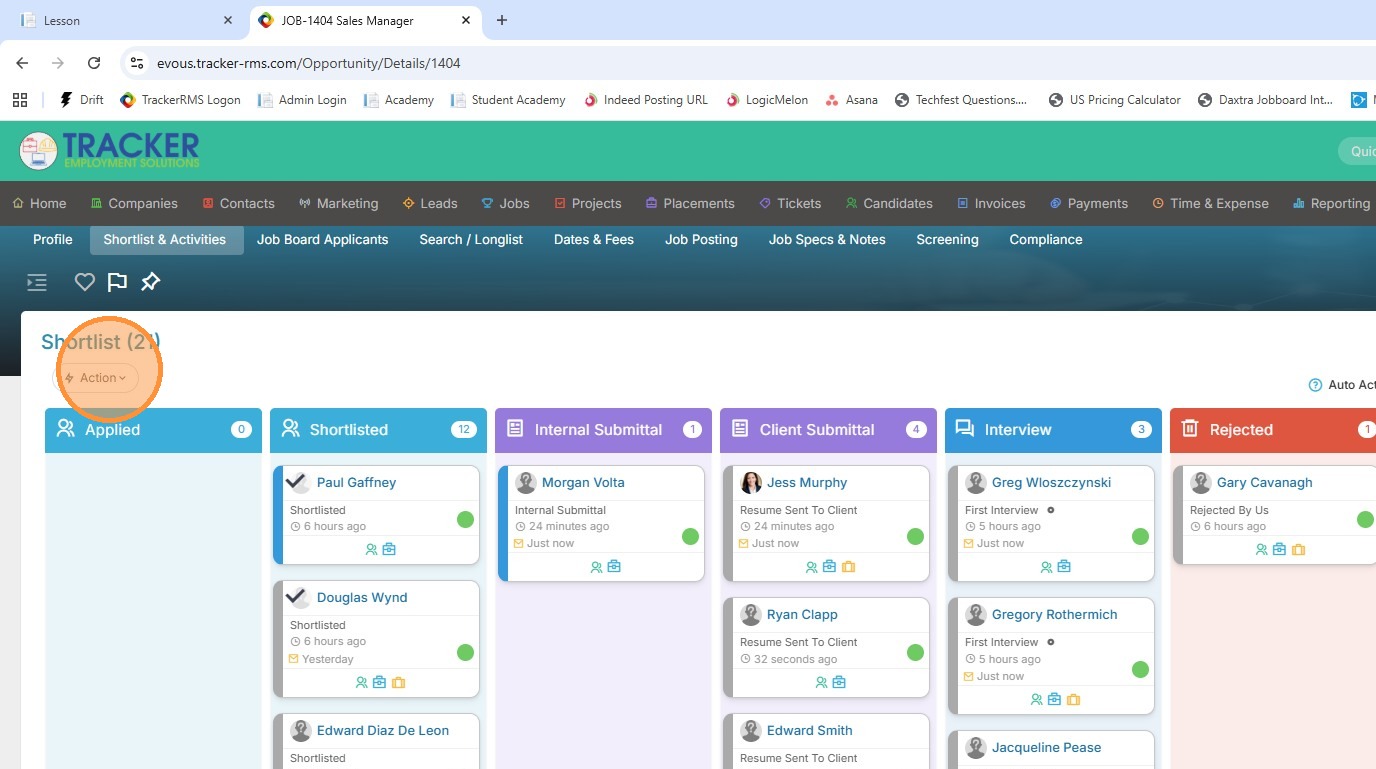Pin this job with the pushpin icon
The width and height of the screenshot is (1376, 769).
(150, 283)
